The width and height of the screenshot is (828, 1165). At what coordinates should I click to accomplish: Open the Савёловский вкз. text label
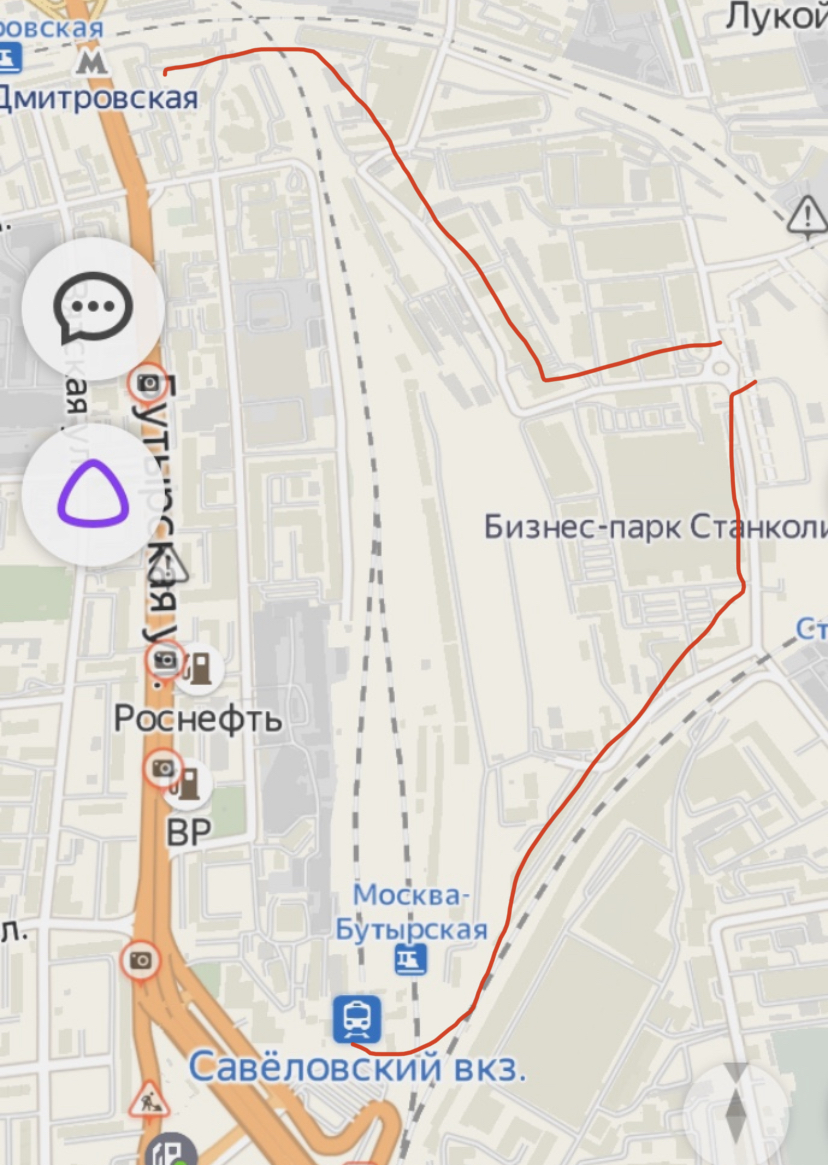point(358,1068)
